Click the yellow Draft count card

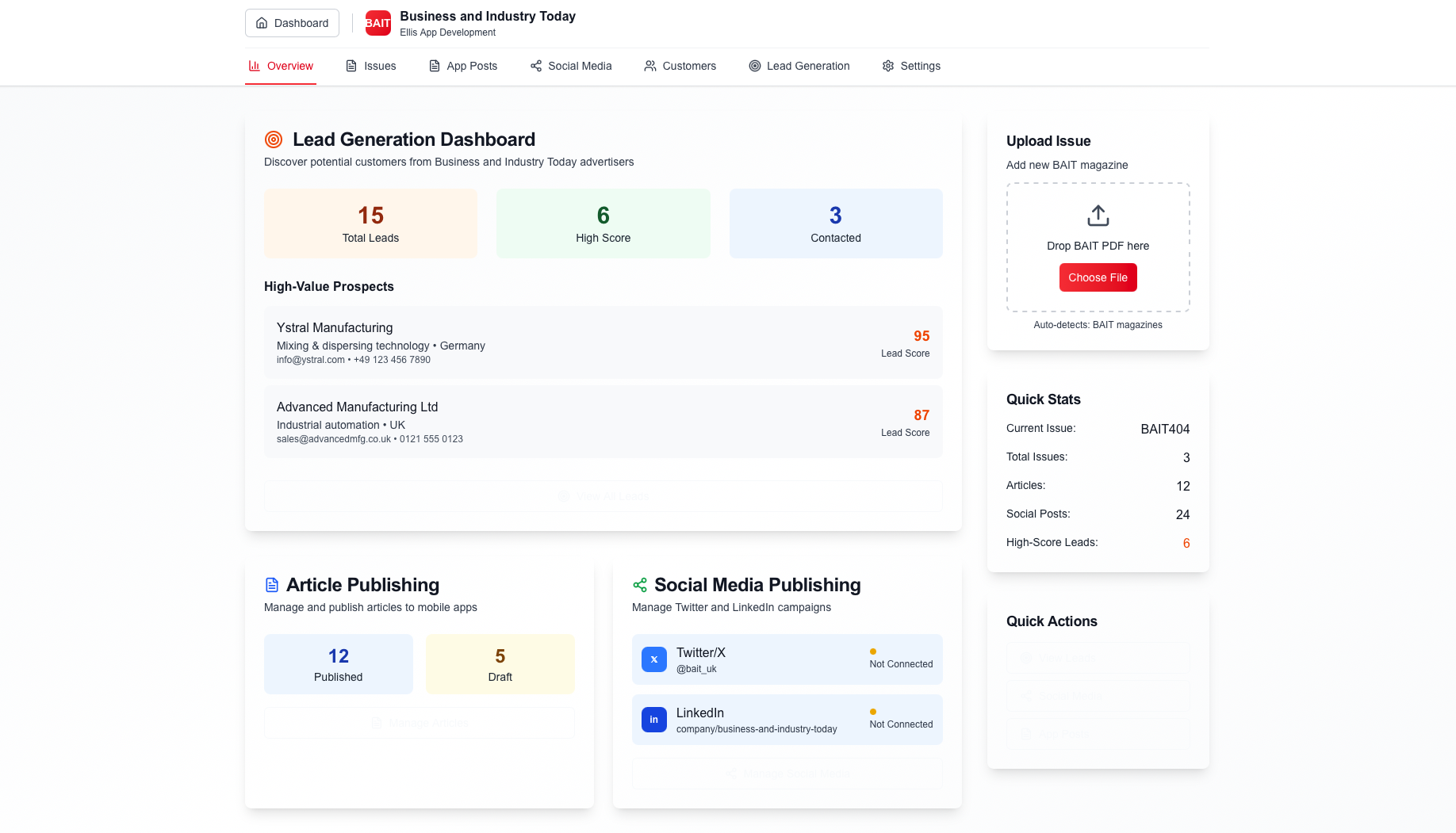[x=500, y=663]
